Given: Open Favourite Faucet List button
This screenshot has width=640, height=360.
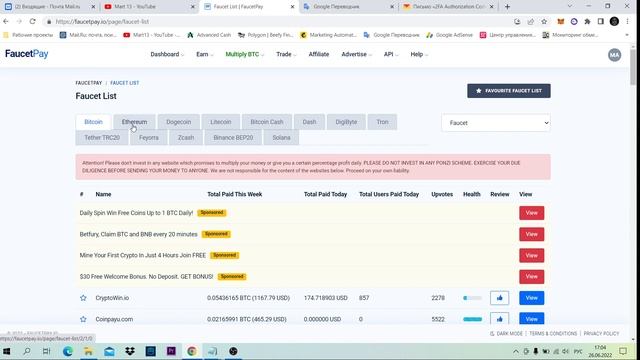Looking at the screenshot, I should pos(509,91).
